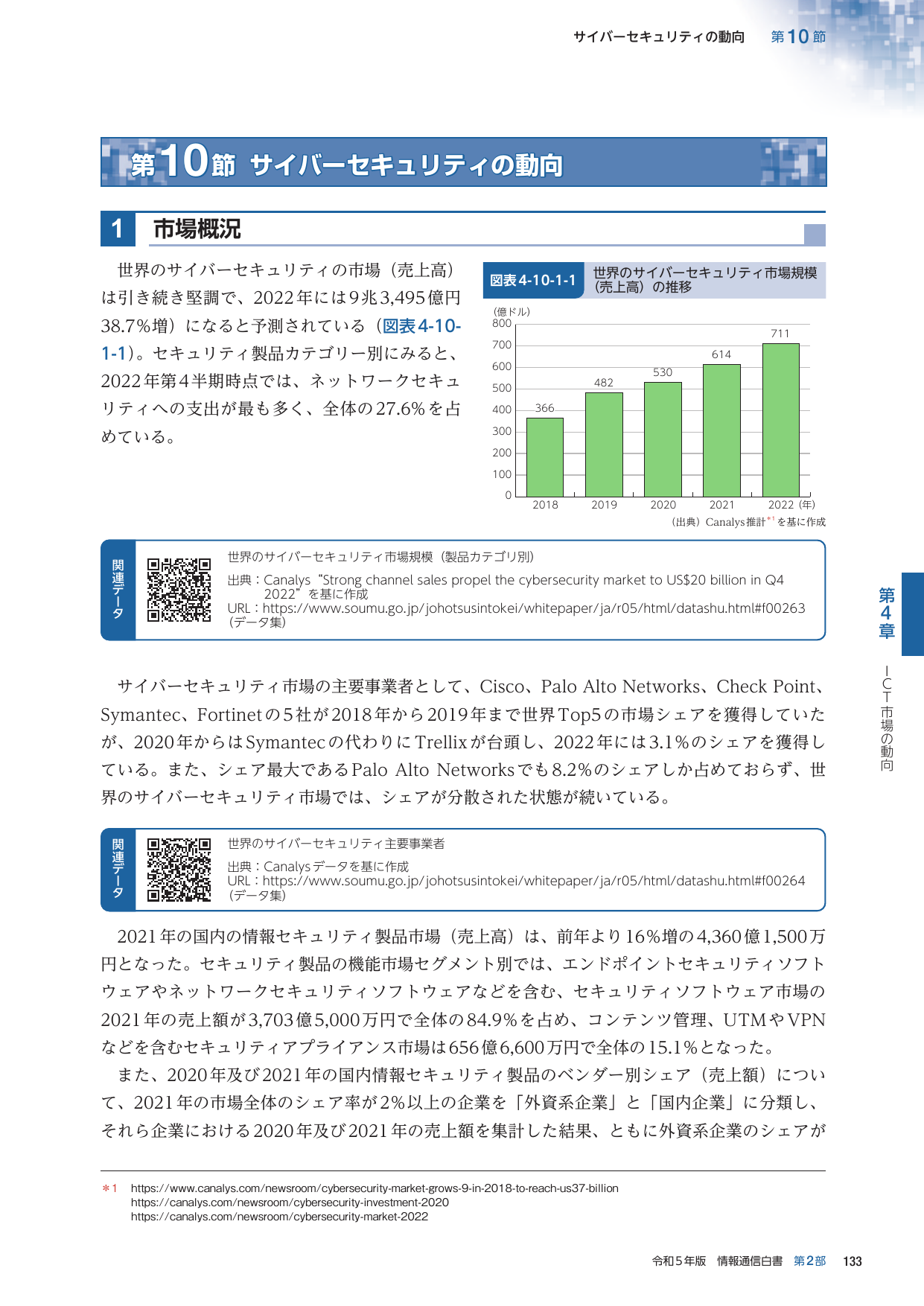
Task: Click the 800 y-axis value
Action: point(502,323)
